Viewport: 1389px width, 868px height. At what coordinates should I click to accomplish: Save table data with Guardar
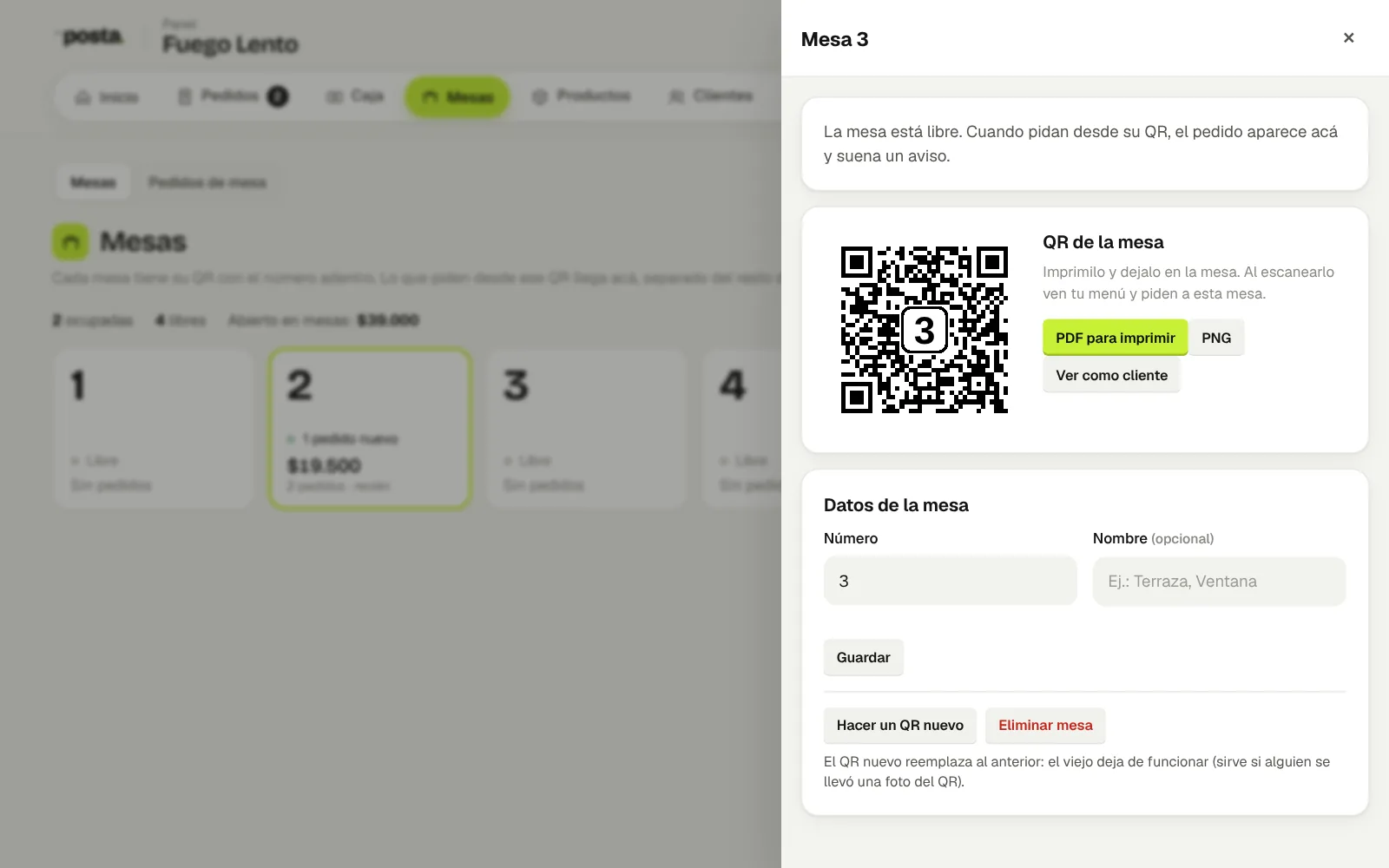point(863,657)
